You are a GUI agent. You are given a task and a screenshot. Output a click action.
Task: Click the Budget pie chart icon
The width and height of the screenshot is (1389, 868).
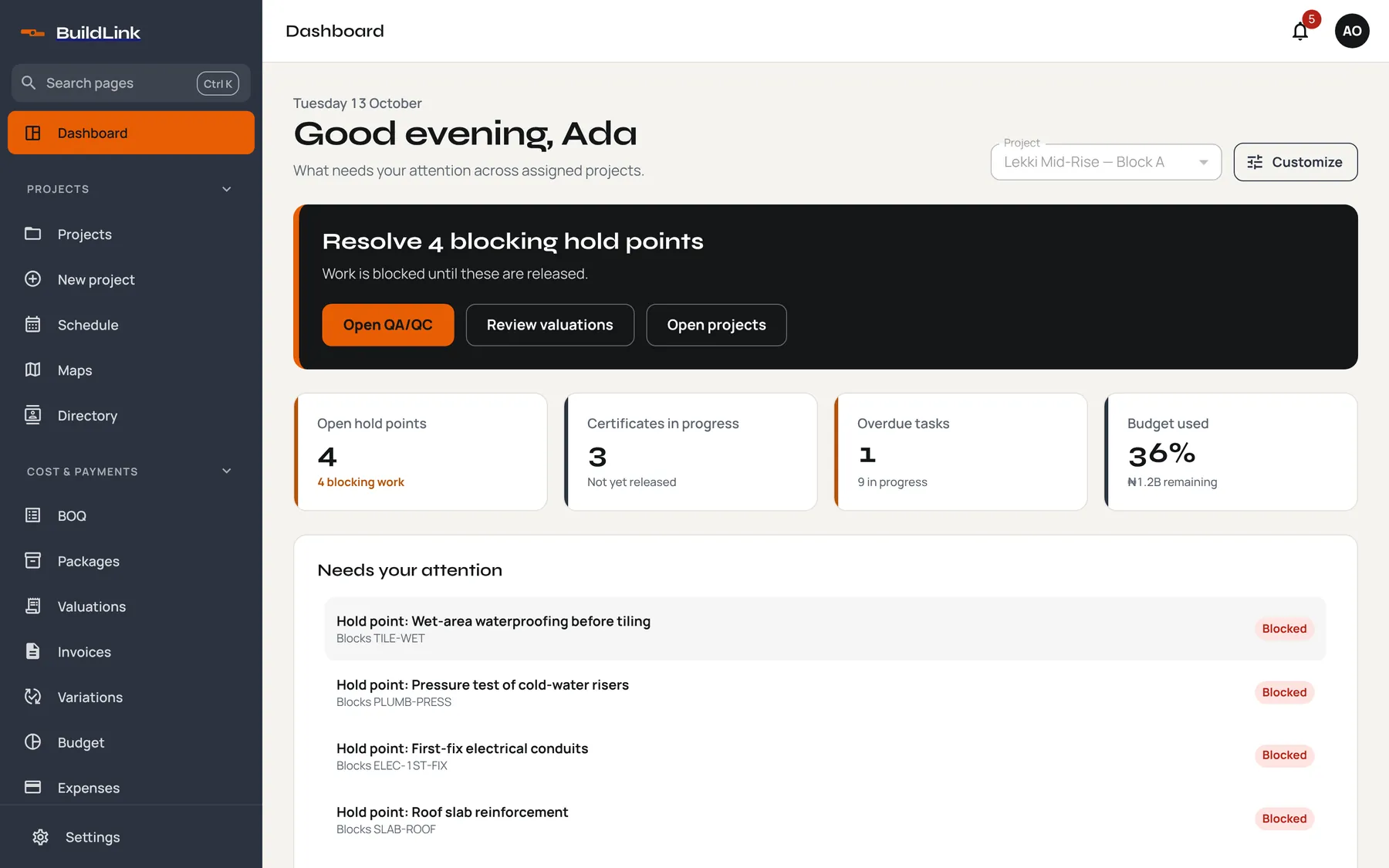(32, 742)
